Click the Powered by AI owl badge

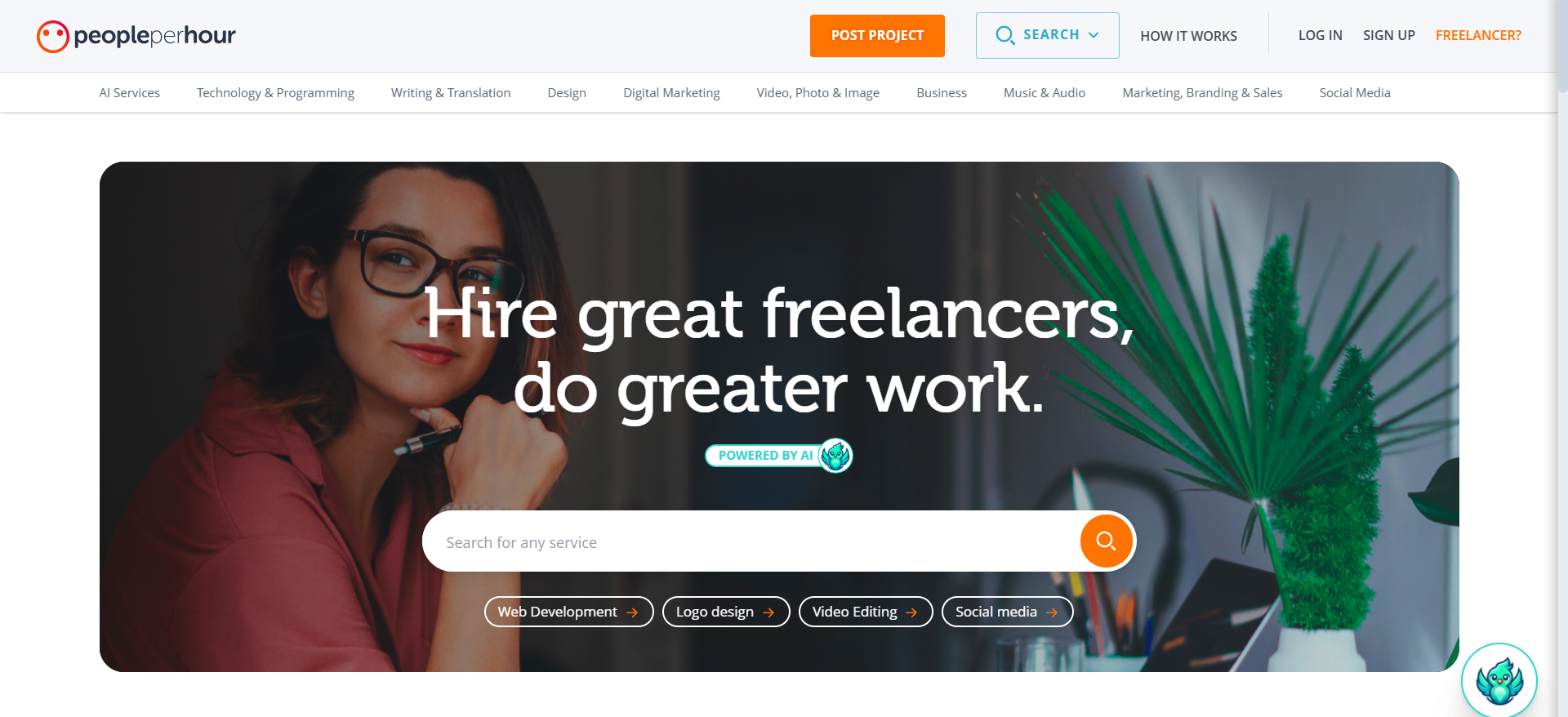tap(835, 456)
